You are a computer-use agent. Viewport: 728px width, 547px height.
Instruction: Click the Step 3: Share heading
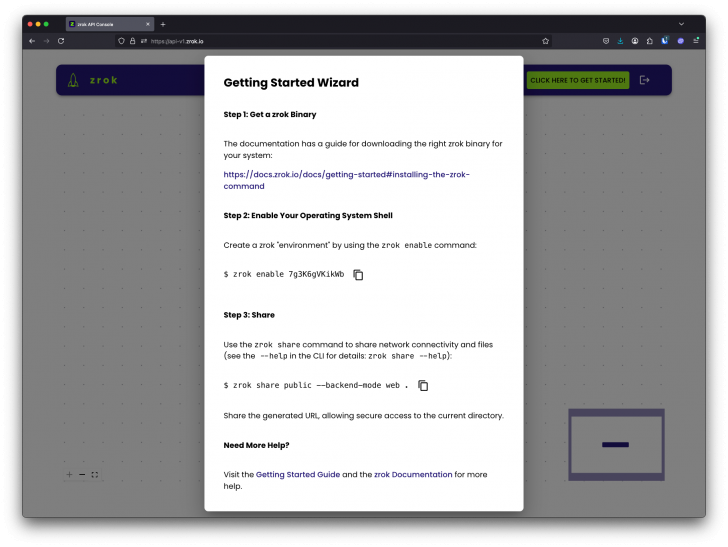coord(249,315)
